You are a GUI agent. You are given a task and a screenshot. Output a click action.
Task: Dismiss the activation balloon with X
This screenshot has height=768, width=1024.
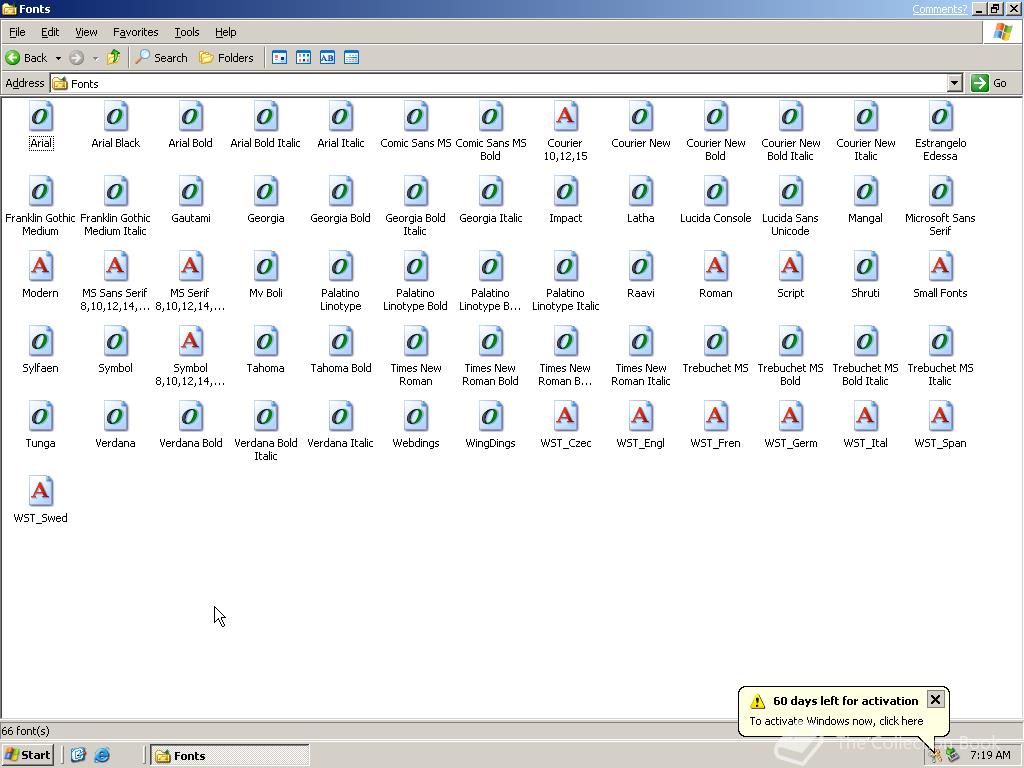(x=935, y=699)
